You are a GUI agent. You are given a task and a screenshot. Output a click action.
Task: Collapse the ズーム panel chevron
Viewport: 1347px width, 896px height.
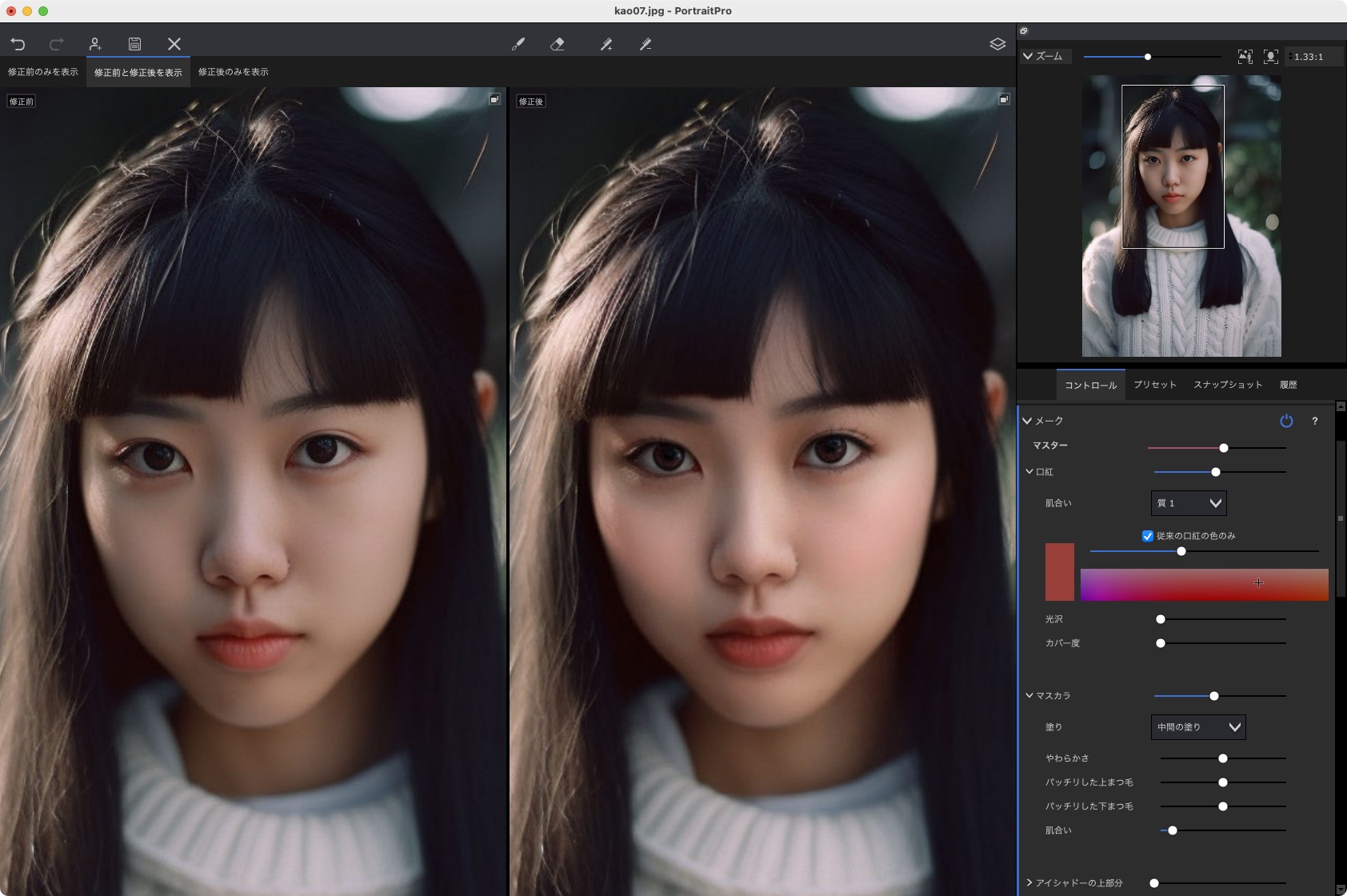click(1028, 56)
